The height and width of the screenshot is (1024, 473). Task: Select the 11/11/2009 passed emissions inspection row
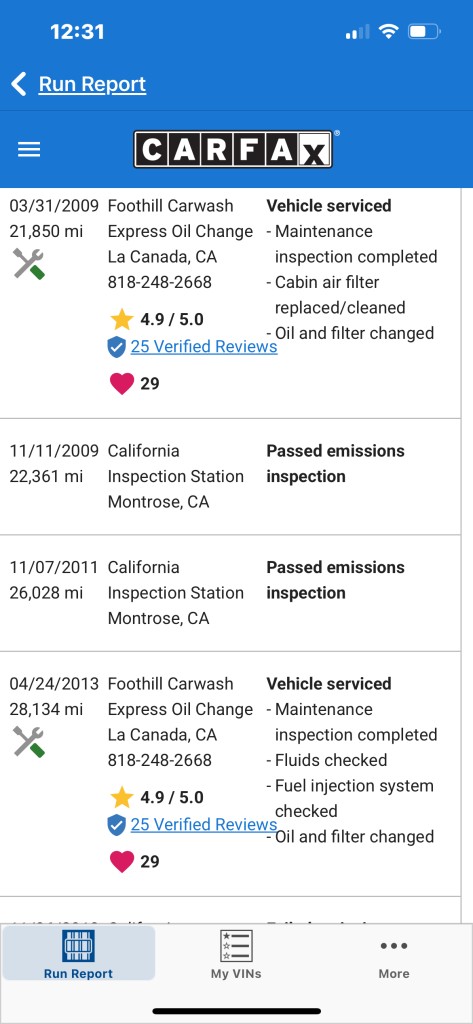point(230,477)
